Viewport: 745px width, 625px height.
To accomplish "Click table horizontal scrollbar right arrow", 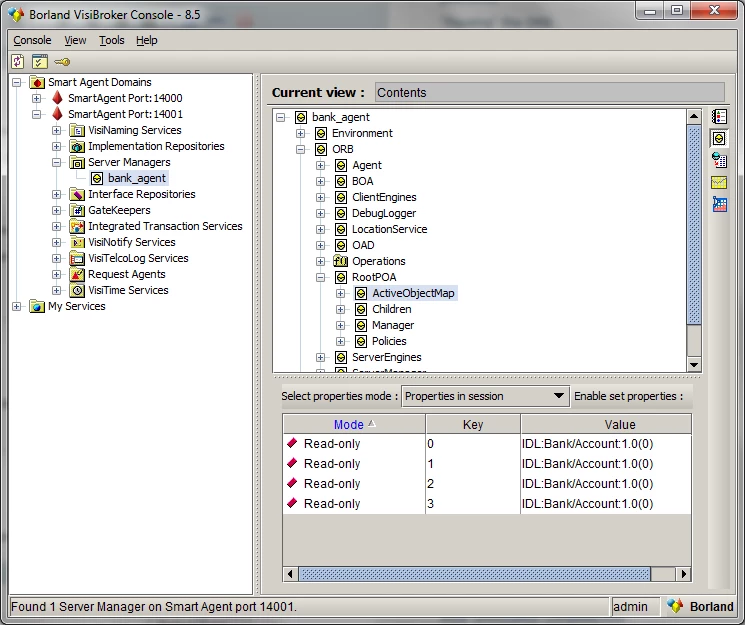I will click(x=683, y=574).
